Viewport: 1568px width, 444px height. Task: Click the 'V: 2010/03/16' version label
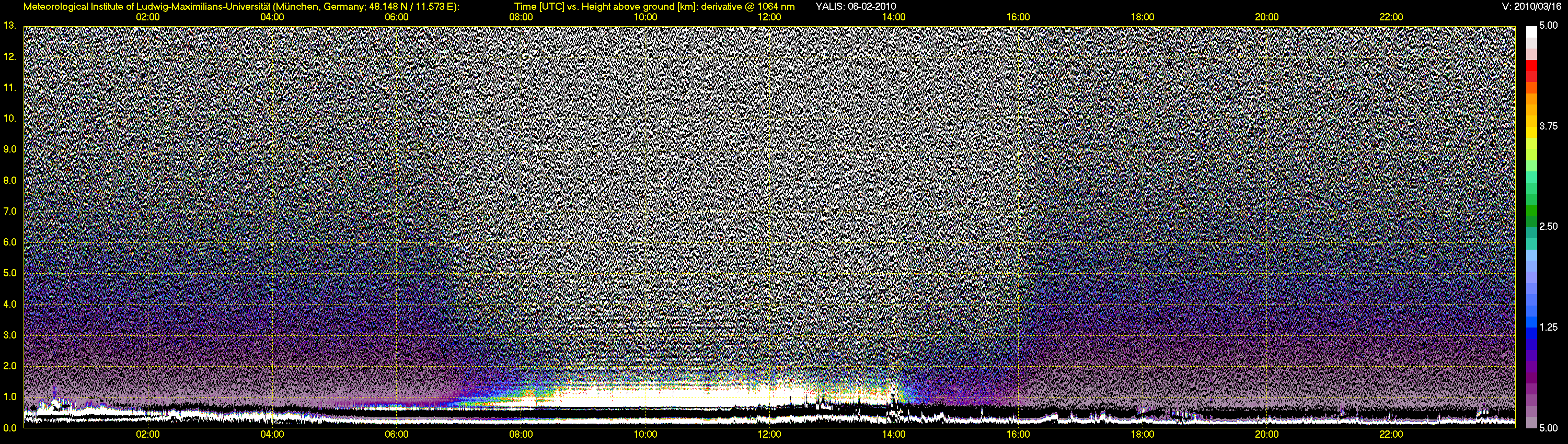tap(1532, 7)
